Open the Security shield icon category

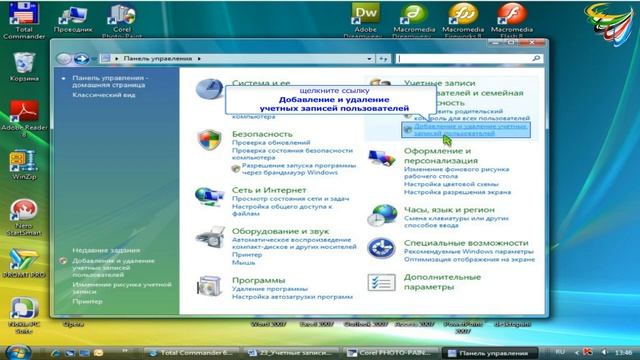(209, 140)
